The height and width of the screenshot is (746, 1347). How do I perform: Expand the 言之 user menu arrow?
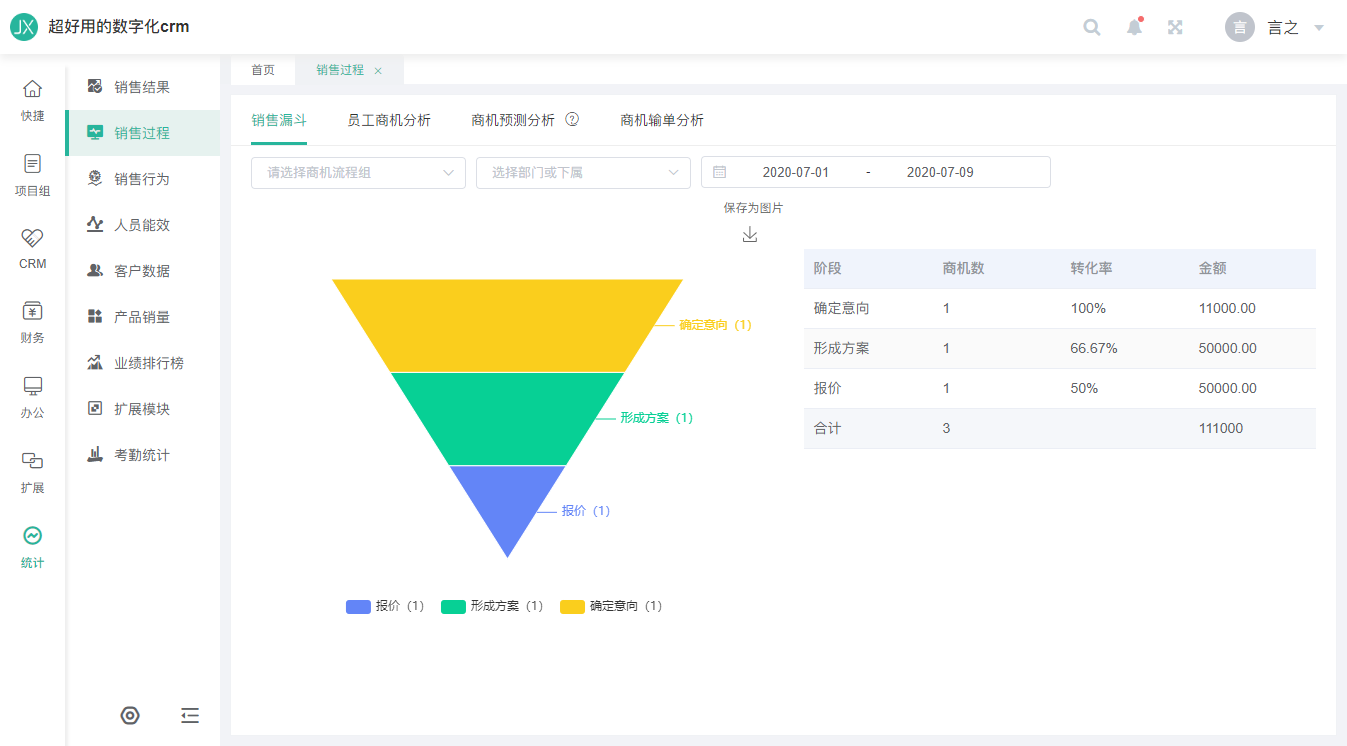tap(1319, 28)
